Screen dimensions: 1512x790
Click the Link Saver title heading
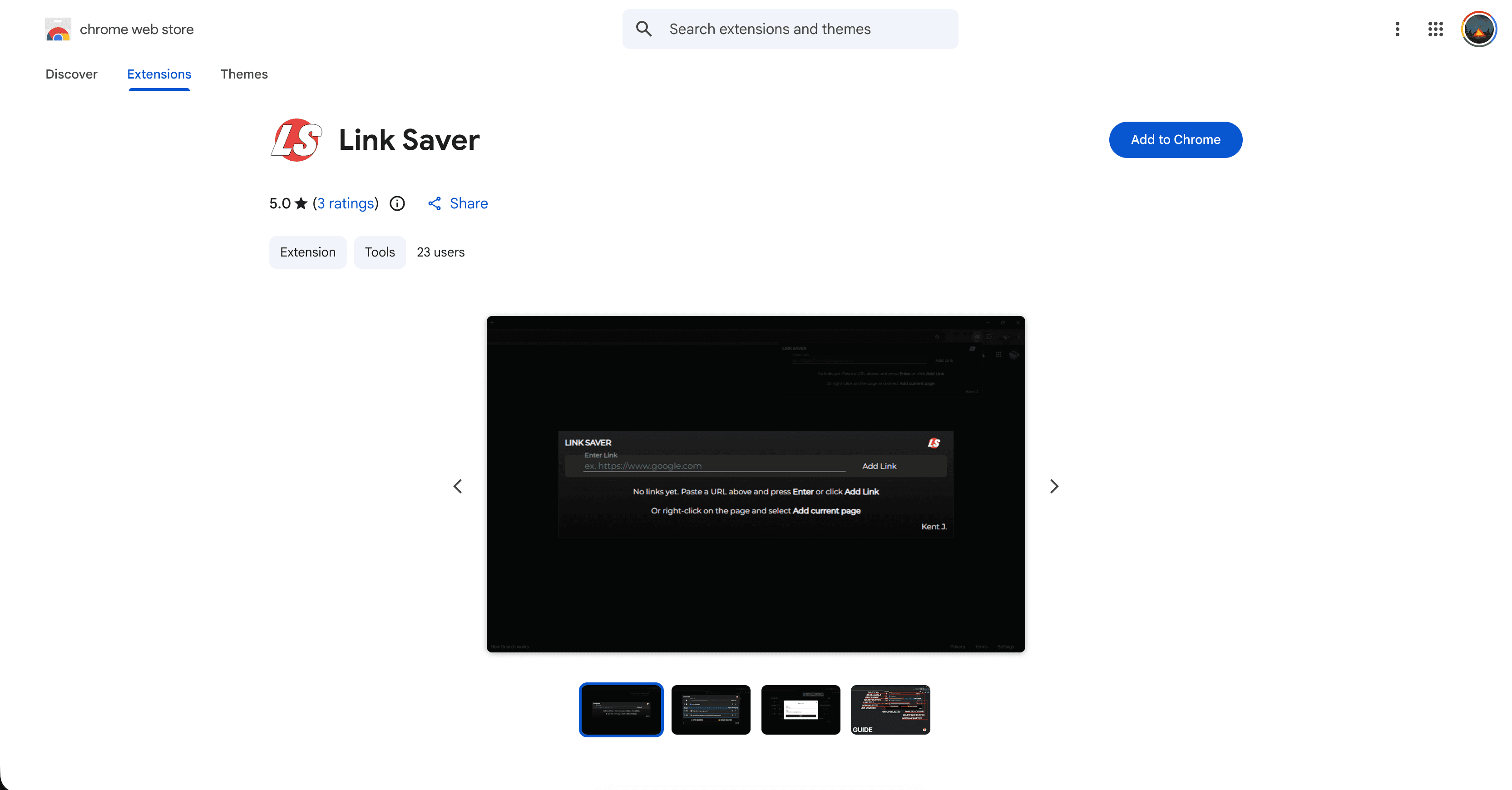coord(409,140)
